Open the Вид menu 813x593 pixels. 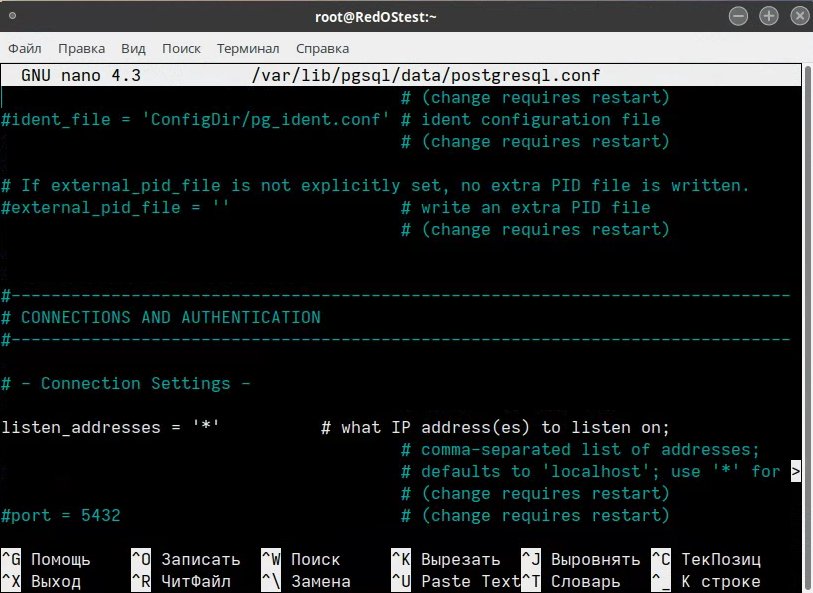coord(133,48)
